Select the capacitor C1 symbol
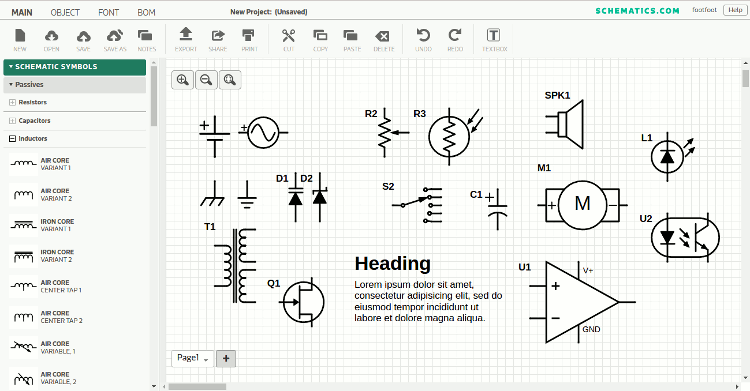750x391 pixels. point(497,209)
